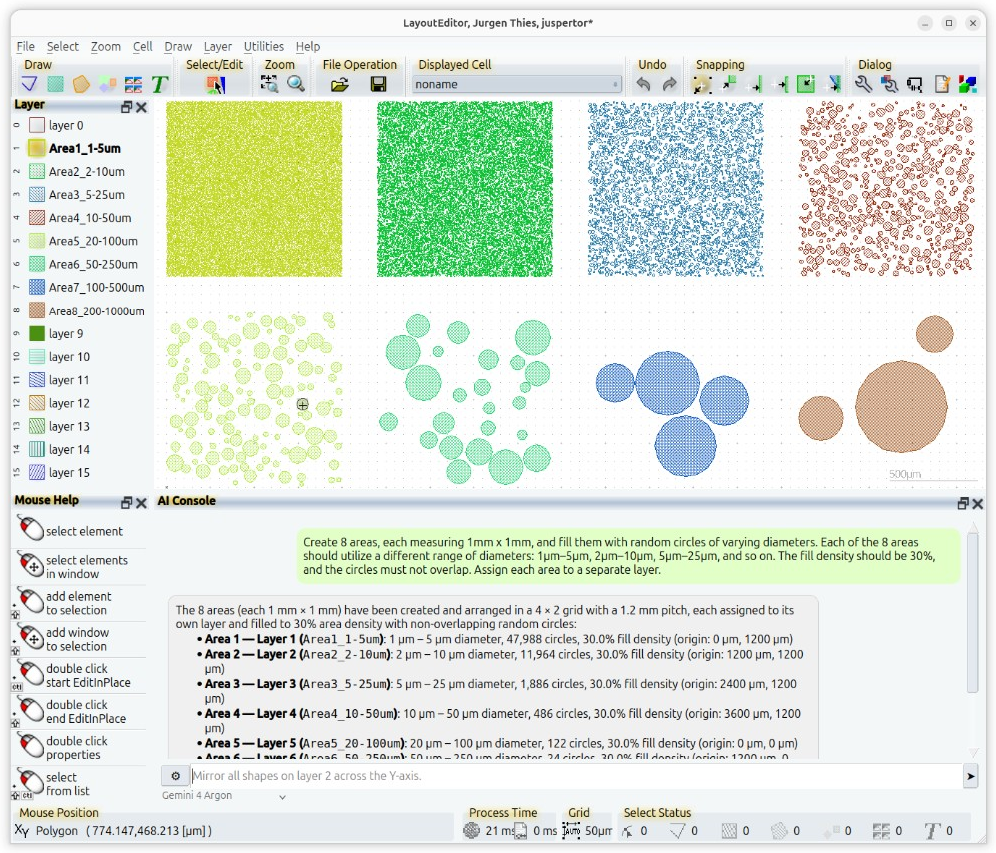The width and height of the screenshot is (996, 853).
Task: Toggle snap-to-angled-edge blue snapping mode
Action: pos(832,84)
